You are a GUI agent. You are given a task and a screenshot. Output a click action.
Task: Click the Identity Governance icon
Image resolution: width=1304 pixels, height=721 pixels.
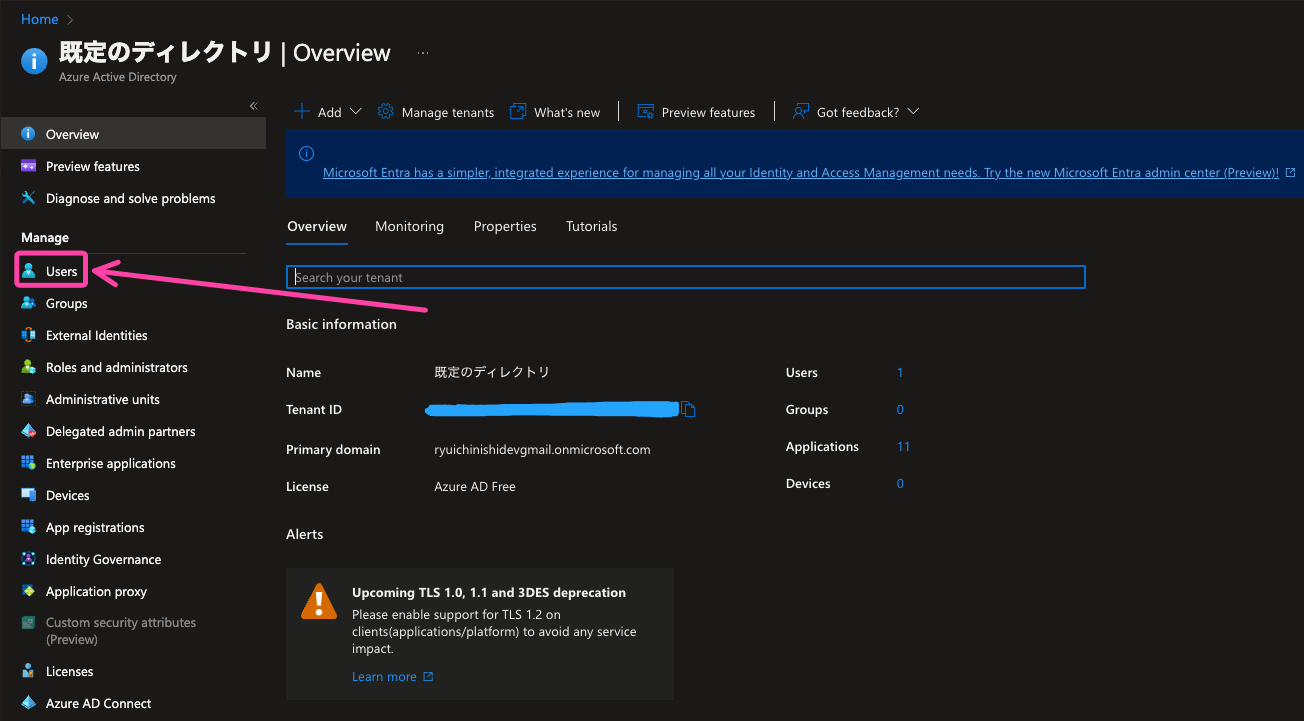click(28, 559)
